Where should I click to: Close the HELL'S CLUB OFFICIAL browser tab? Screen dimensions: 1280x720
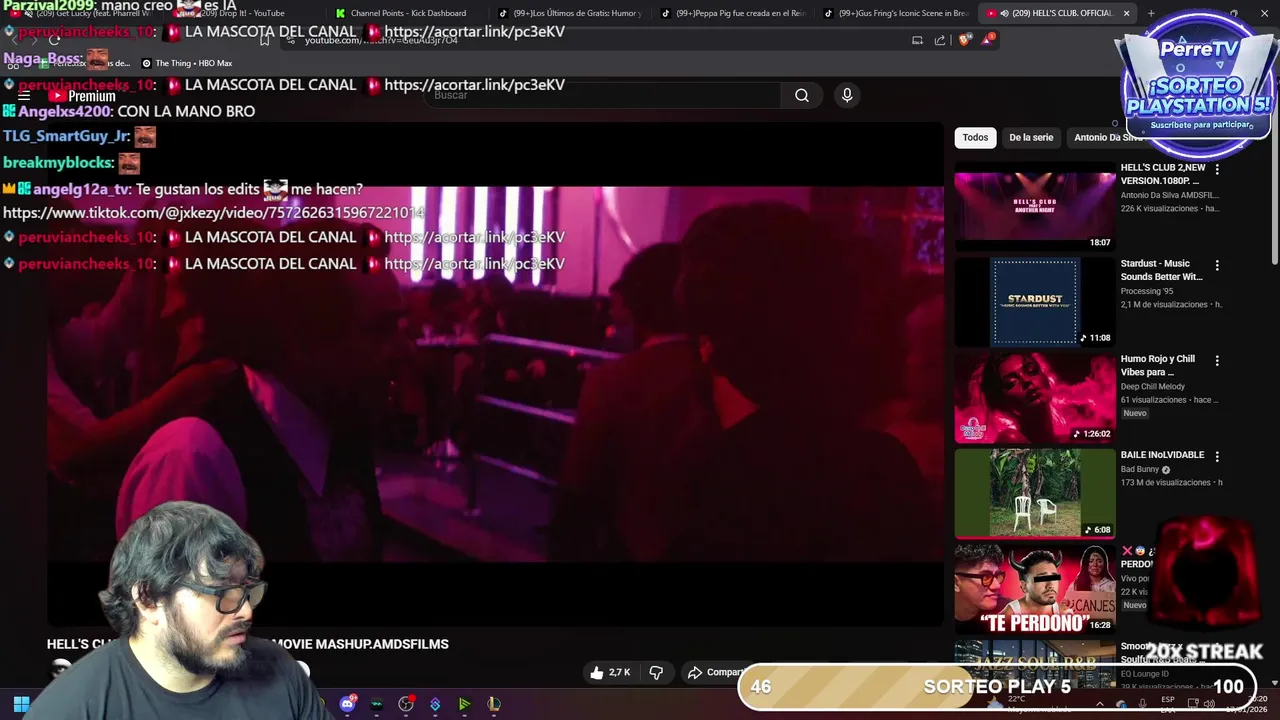click(x=1126, y=13)
